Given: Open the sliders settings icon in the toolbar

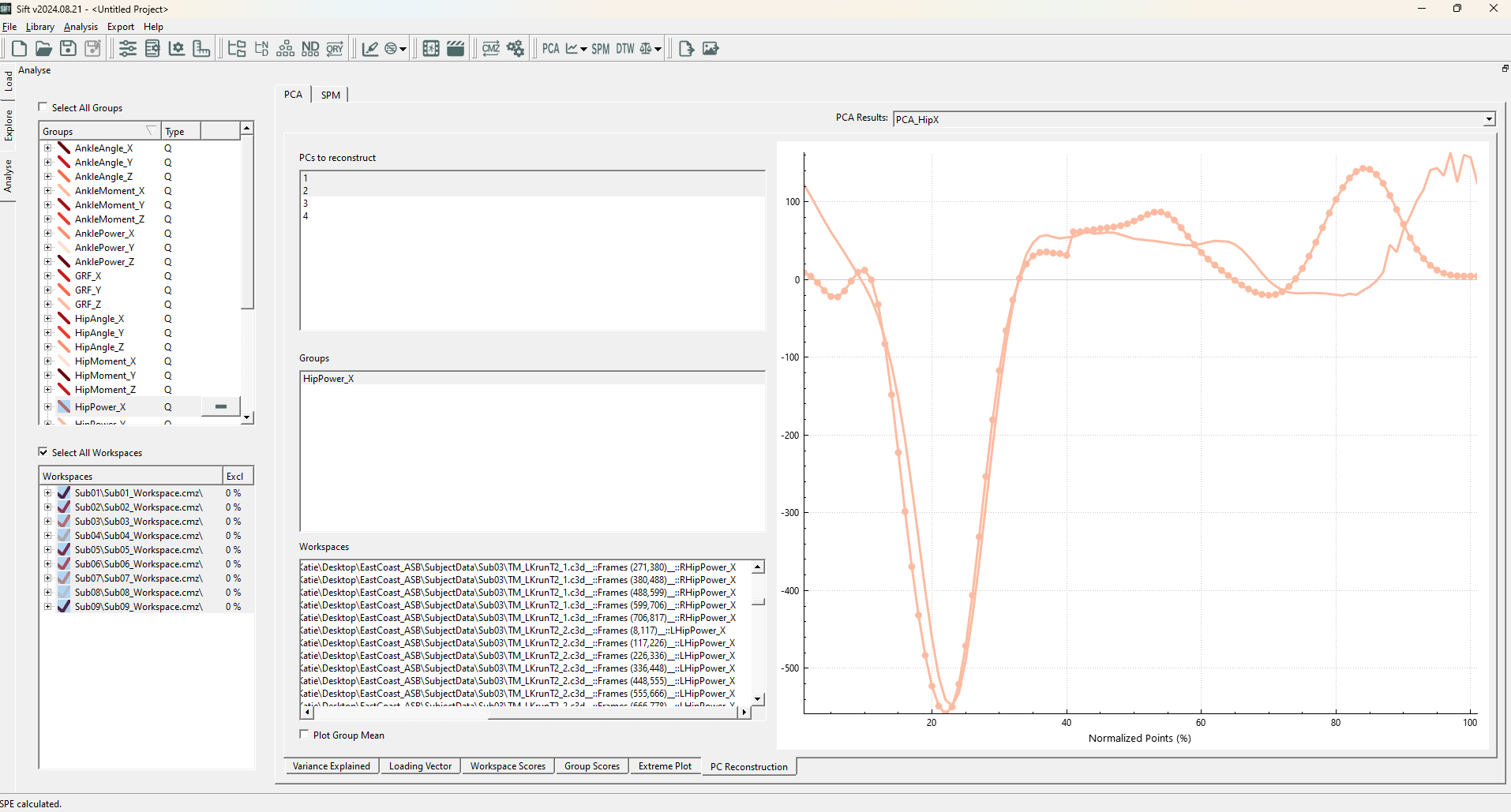Looking at the screenshot, I should [x=128, y=48].
